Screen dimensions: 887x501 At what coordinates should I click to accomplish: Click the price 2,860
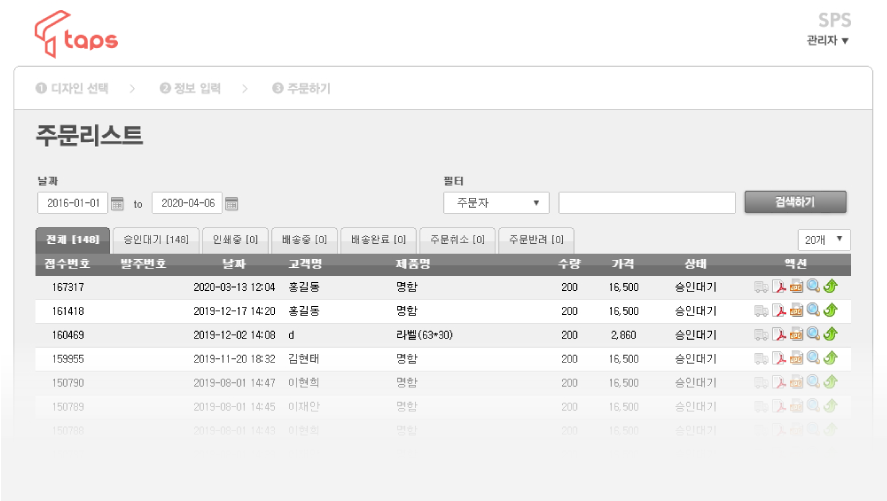pos(623,335)
